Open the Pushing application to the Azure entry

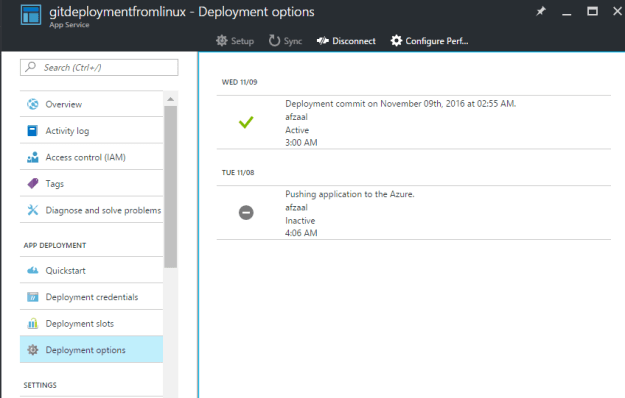[414, 213]
